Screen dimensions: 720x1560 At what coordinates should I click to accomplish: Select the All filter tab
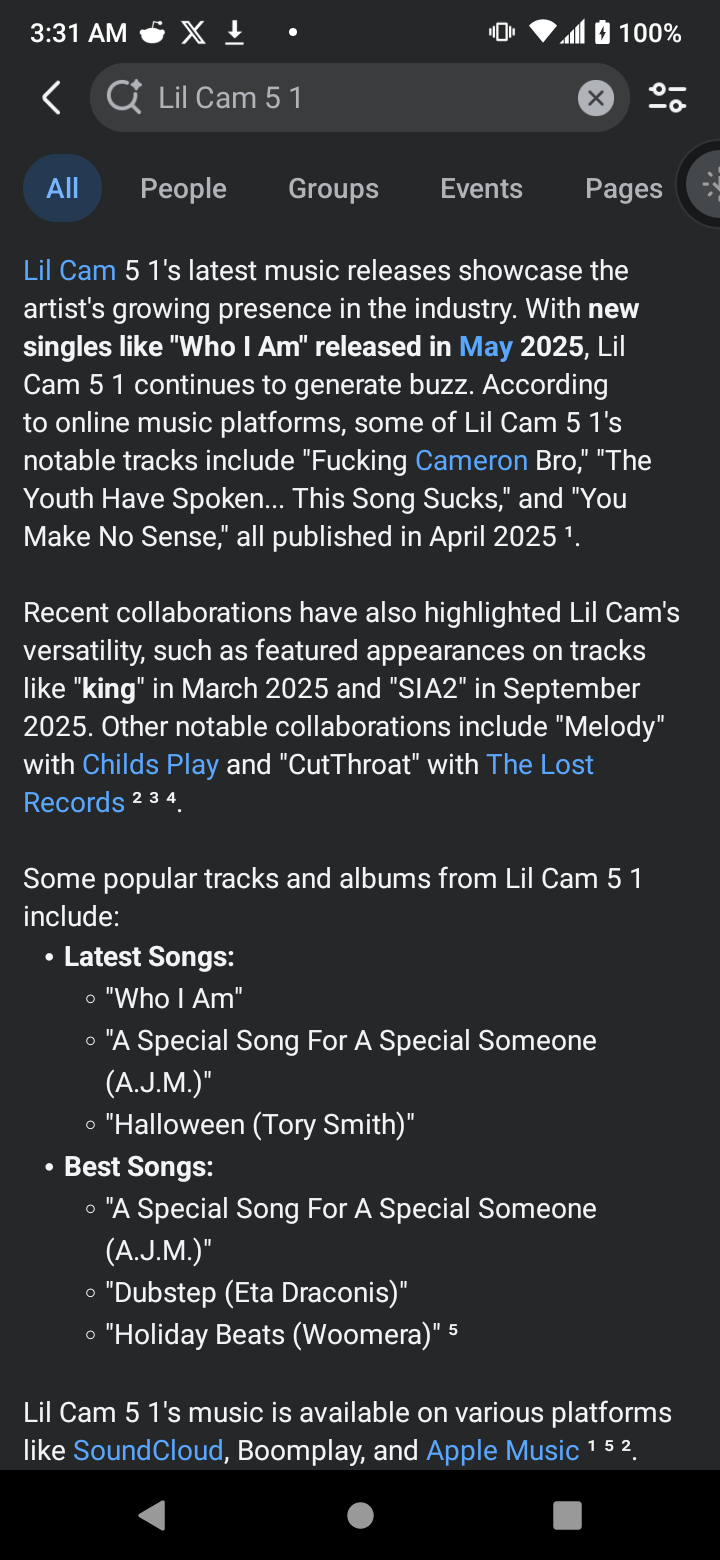pos(62,188)
